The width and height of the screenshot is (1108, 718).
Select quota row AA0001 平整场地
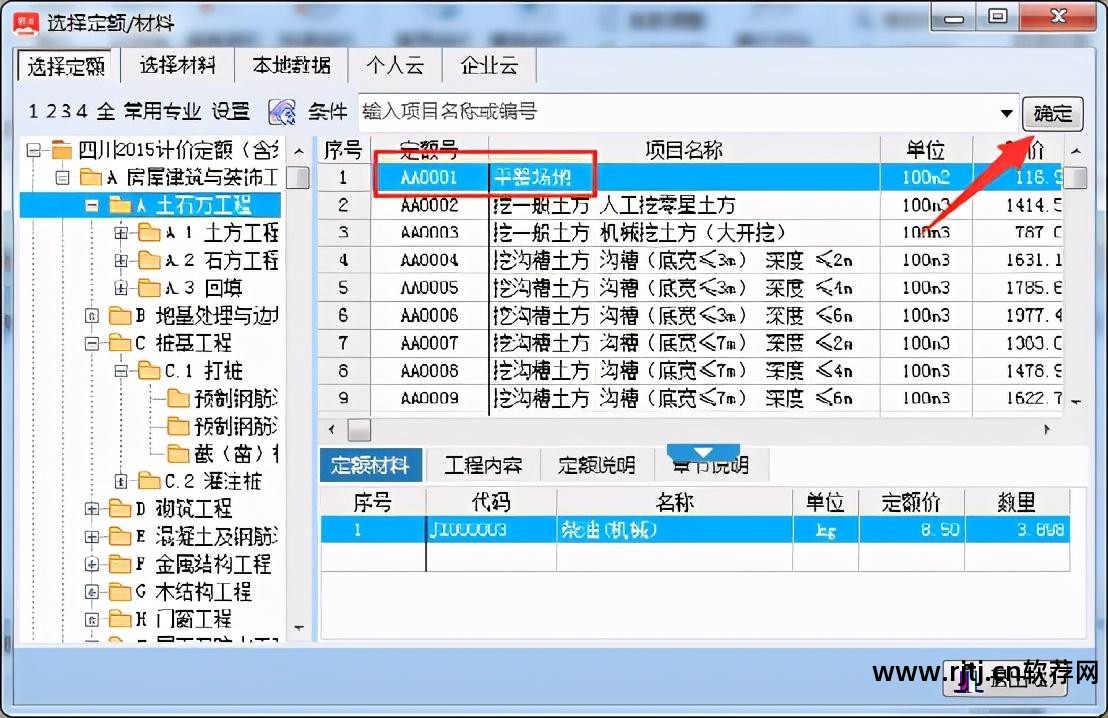tap(690, 177)
